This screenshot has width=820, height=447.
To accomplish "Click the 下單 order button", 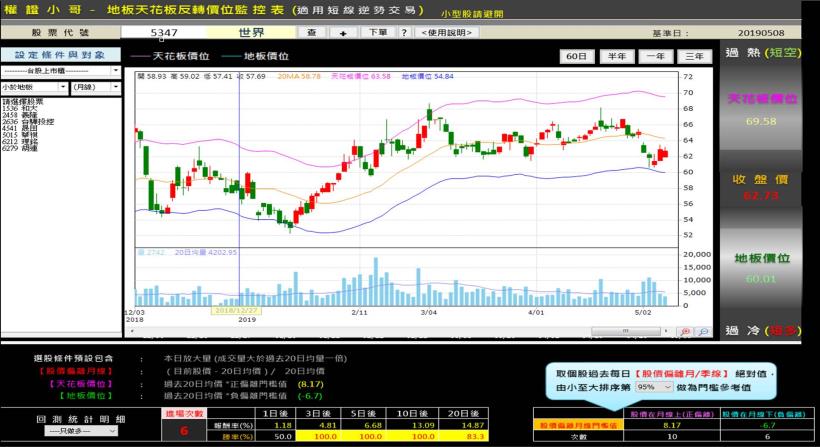I will pos(375,32).
